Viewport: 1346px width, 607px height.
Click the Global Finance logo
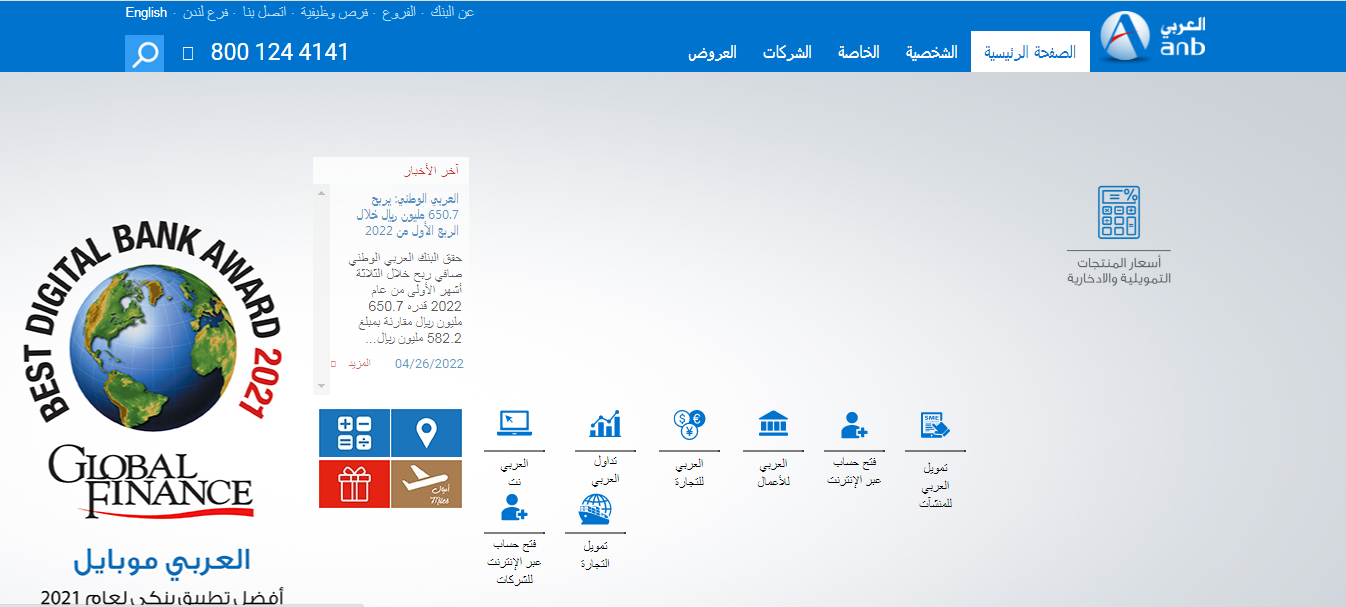coord(151,483)
